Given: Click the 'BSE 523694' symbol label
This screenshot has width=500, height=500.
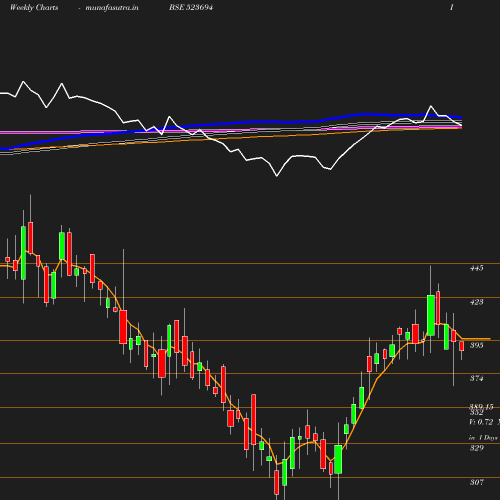Looking at the screenshot, I should pos(191,7).
